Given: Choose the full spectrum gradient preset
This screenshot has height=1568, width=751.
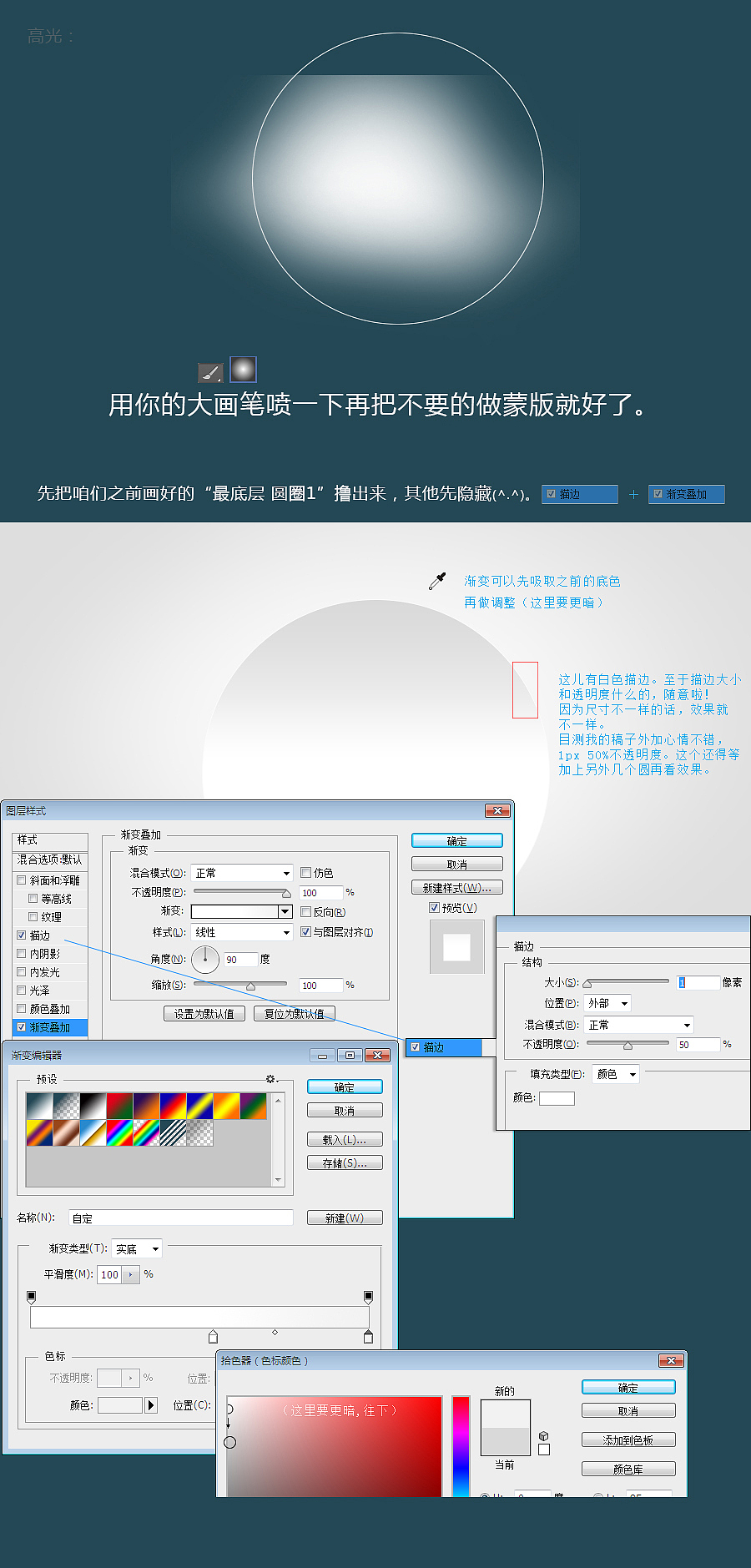Looking at the screenshot, I should tap(119, 1133).
